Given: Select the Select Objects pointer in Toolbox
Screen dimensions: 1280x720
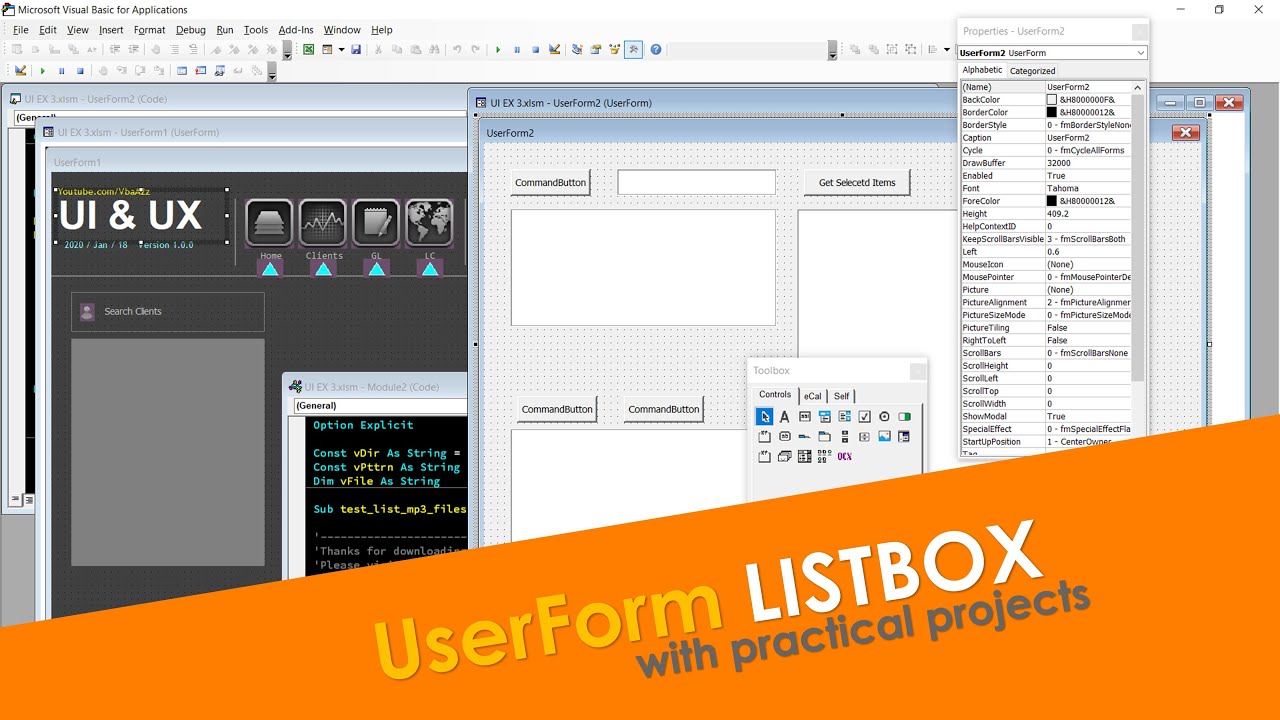Looking at the screenshot, I should click(x=765, y=417).
